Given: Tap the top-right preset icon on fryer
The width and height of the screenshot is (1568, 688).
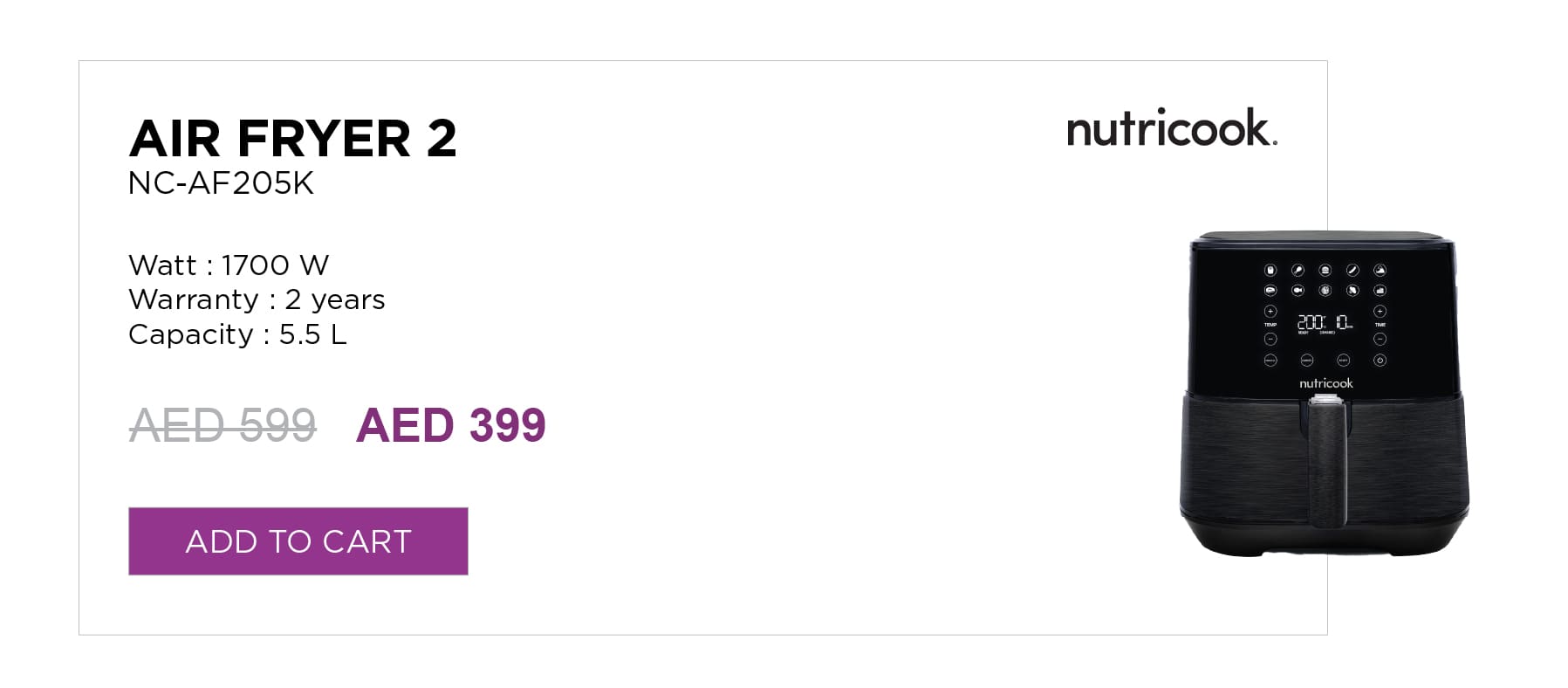Looking at the screenshot, I should coord(1380,270).
